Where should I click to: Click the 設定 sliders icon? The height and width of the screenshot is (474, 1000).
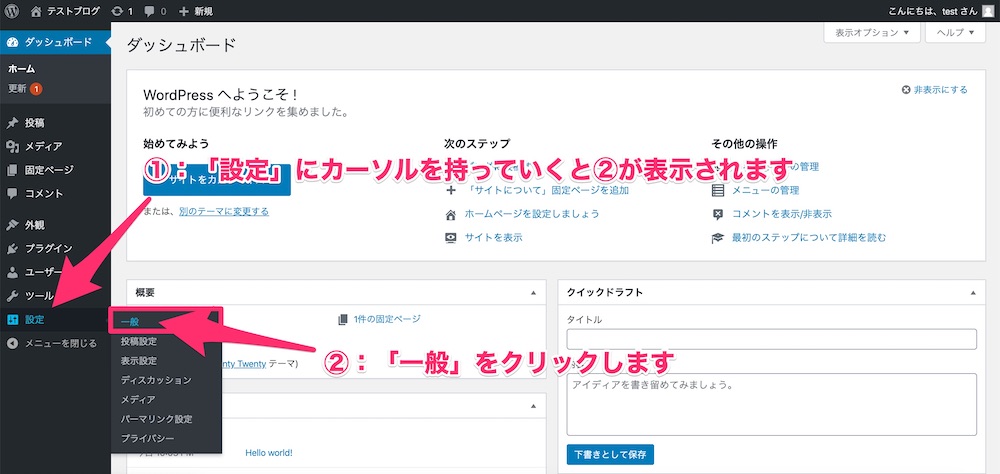tap(13, 320)
